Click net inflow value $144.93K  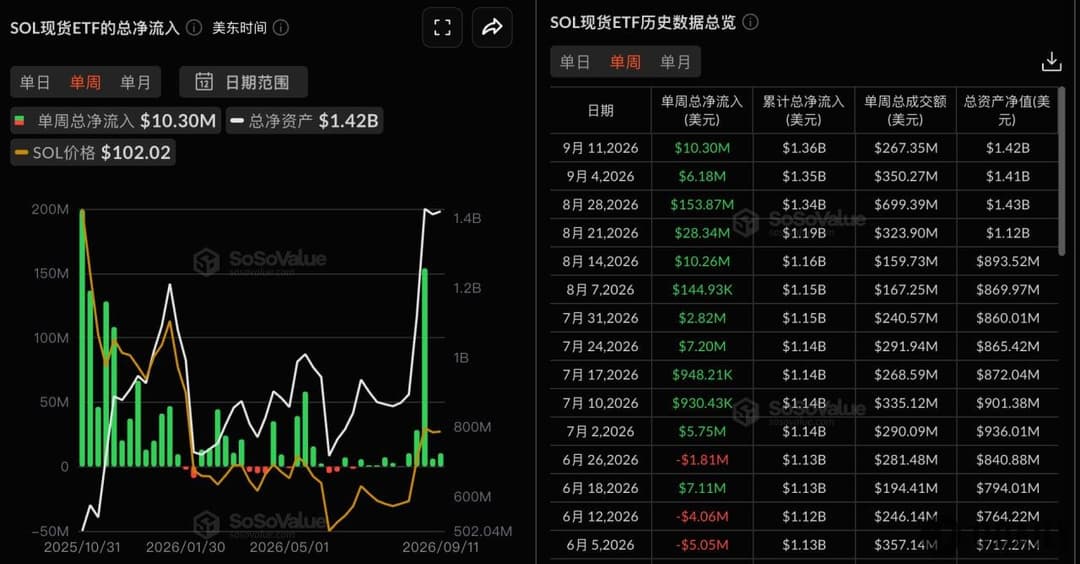(x=702, y=290)
